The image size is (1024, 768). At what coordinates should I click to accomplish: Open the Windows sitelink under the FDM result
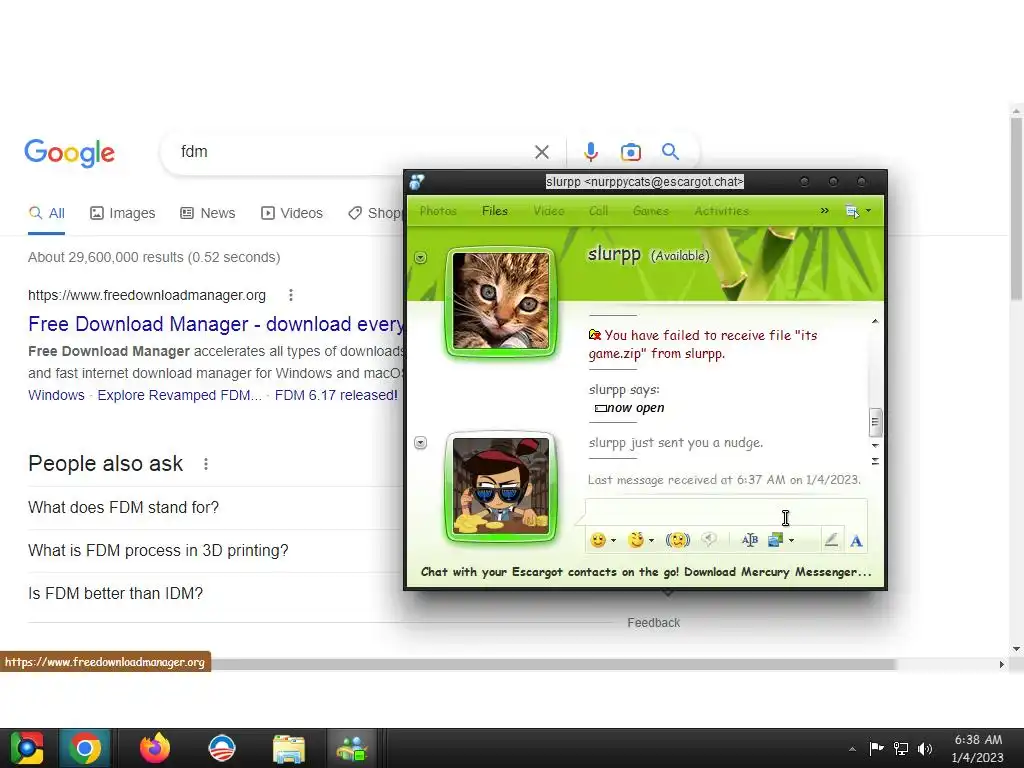tap(56, 395)
